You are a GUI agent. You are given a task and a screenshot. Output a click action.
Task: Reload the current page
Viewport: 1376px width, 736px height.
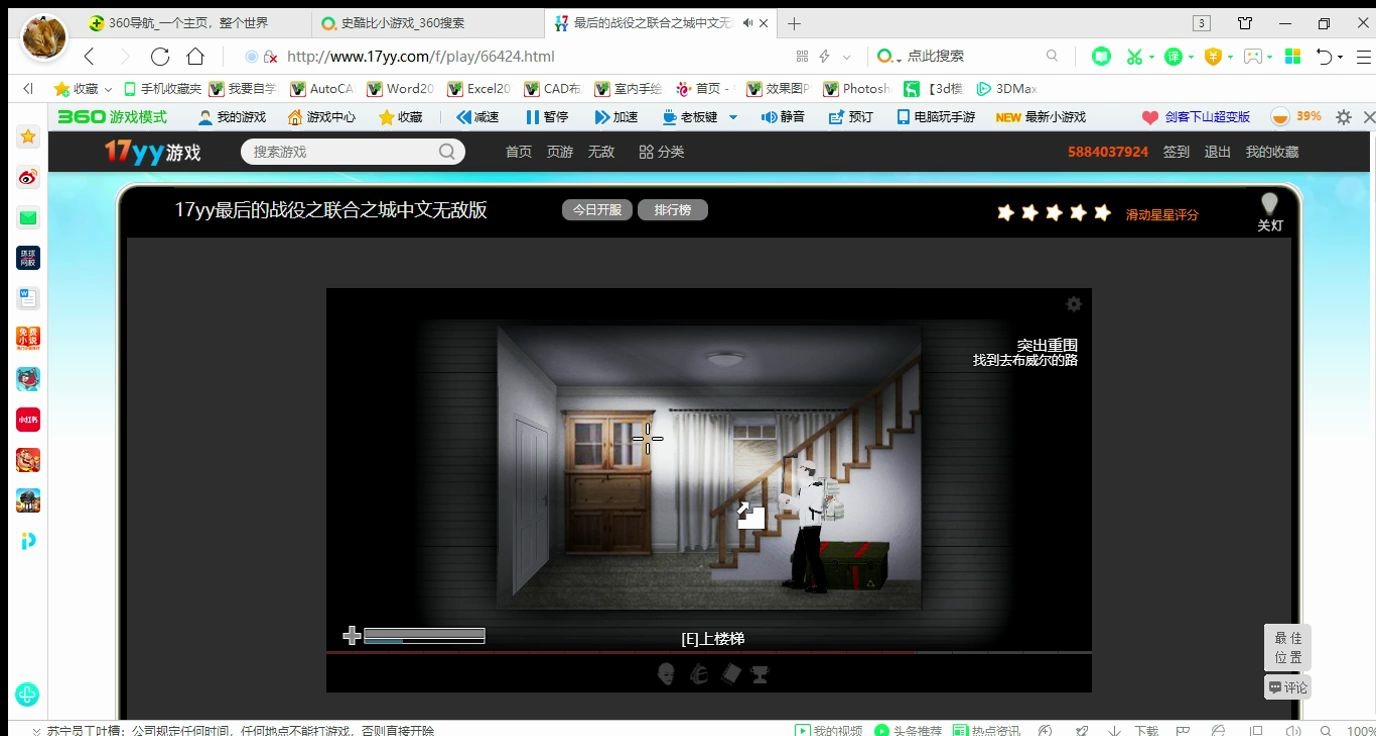coord(160,56)
